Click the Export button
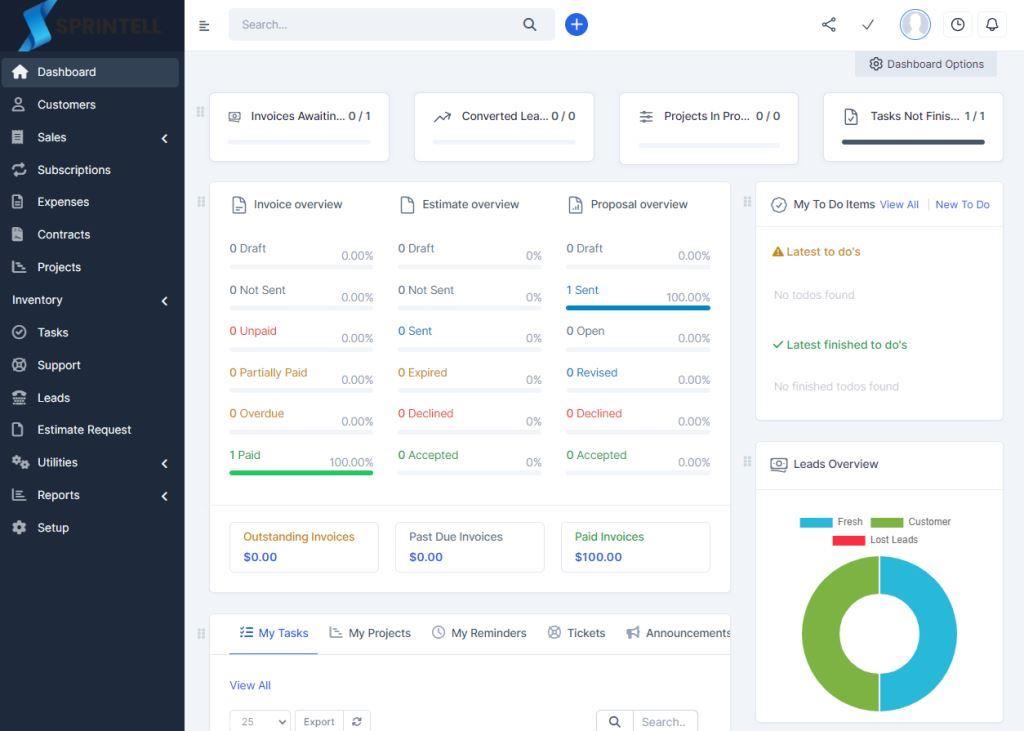This screenshot has width=1024, height=731. [x=319, y=721]
